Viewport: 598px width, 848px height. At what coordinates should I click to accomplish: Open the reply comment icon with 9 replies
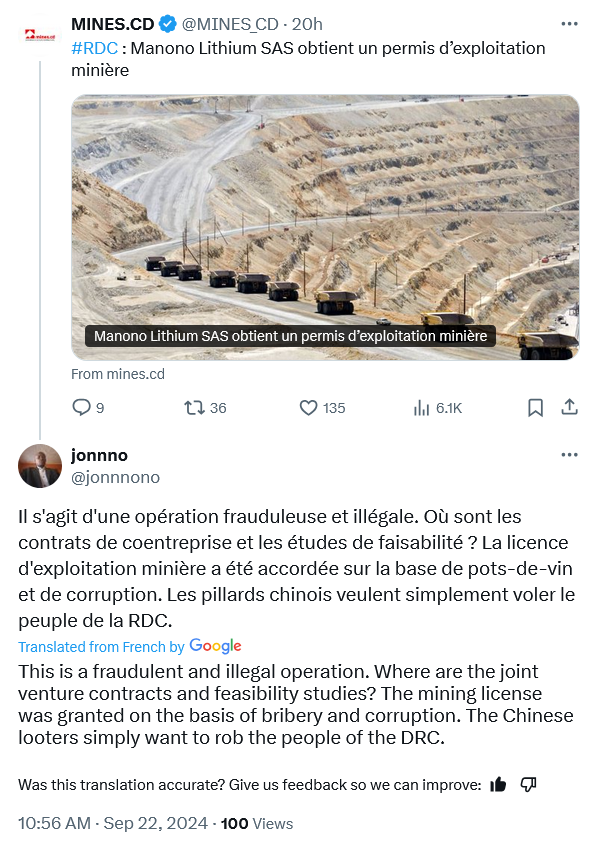point(82,407)
